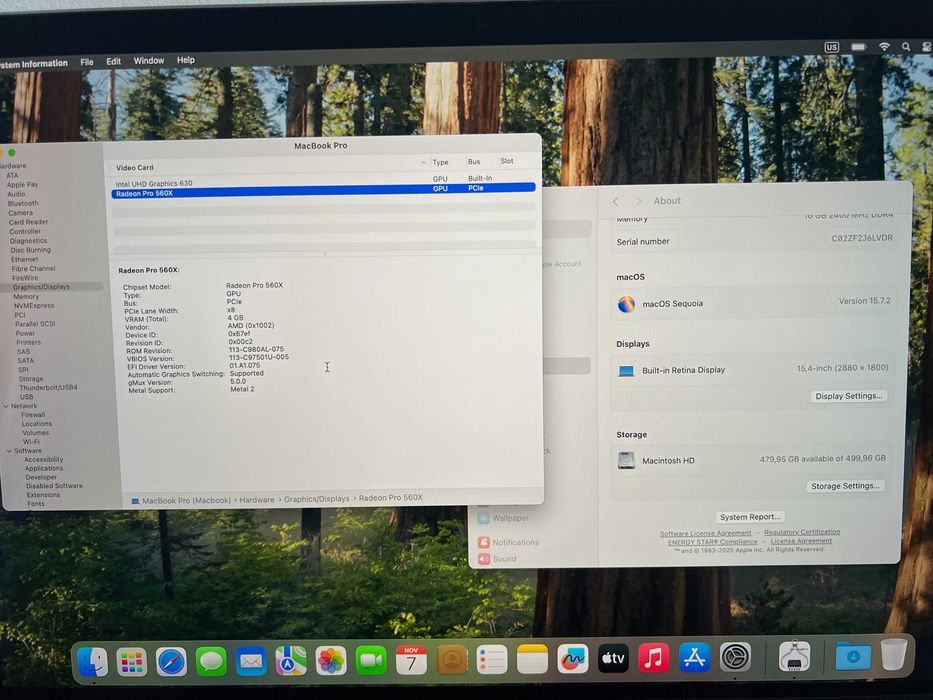Launch Music app from the dock
This screenshot has height=700, width=933.
(x=653, y=658)
